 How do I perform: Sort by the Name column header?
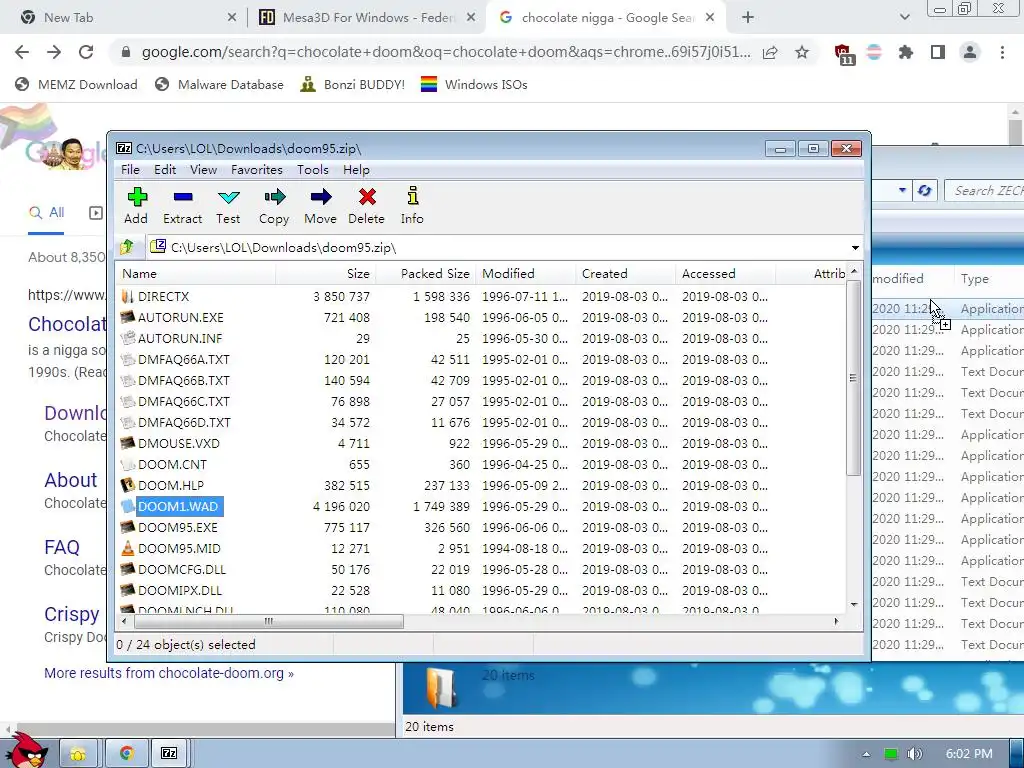196,274
